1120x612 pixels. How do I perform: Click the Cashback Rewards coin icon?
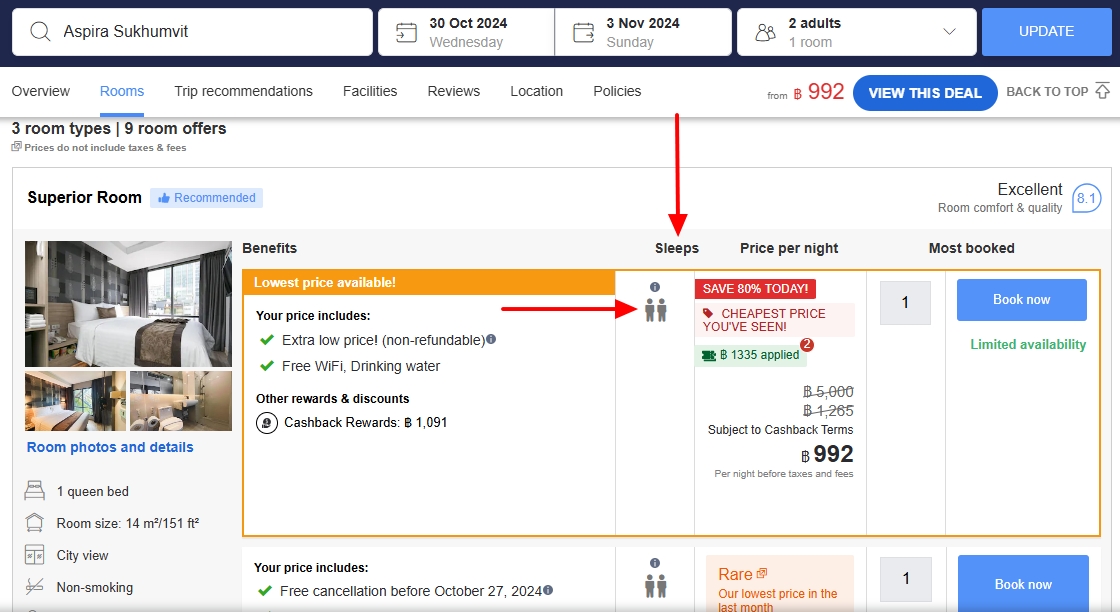tap(267, 423)
